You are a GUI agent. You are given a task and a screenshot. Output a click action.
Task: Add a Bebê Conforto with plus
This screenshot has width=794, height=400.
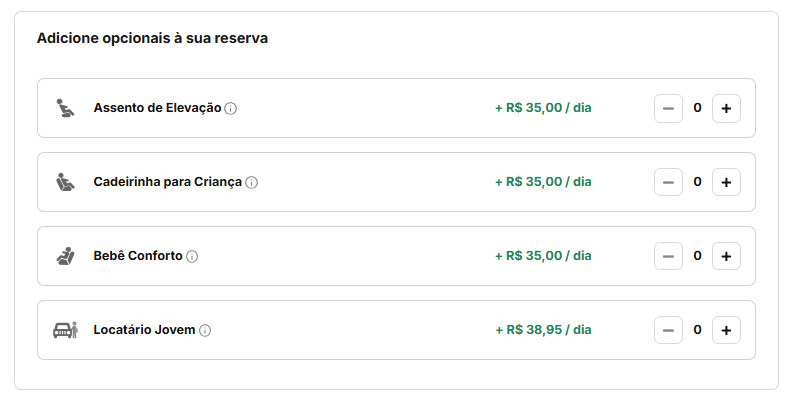(x=726, y=256)
